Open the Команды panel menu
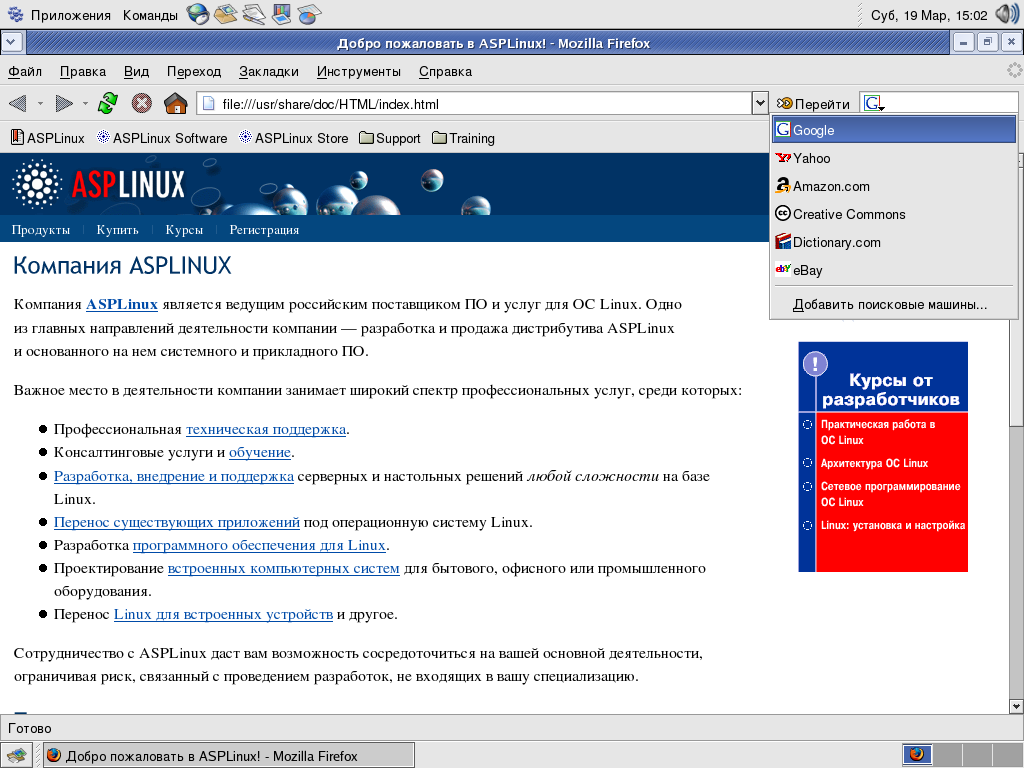This screenshot has height=768, width=1024. (x=150, y=14)
